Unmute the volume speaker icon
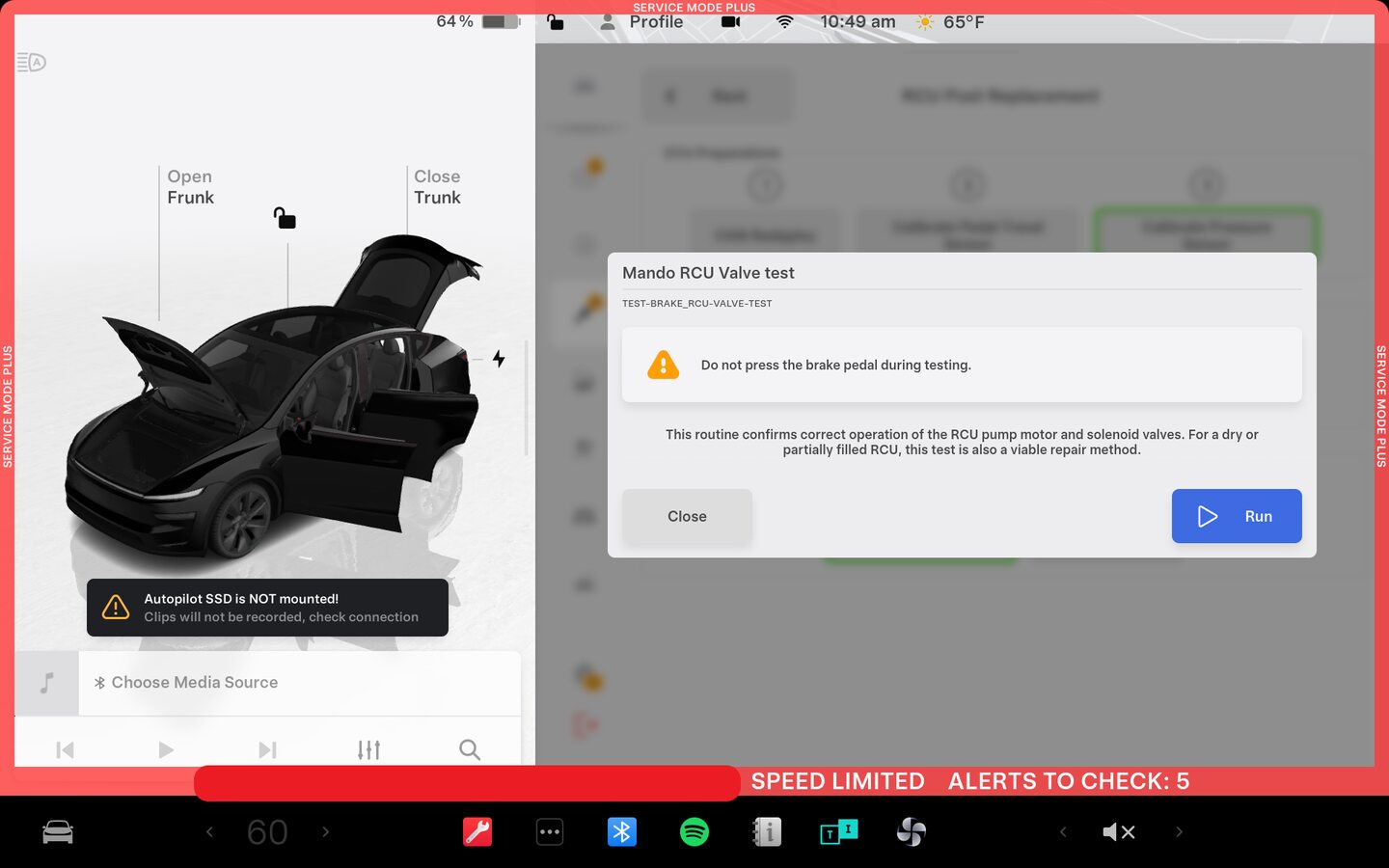The width and height of the screenshot is (1389, 868). coord(1119,831)
